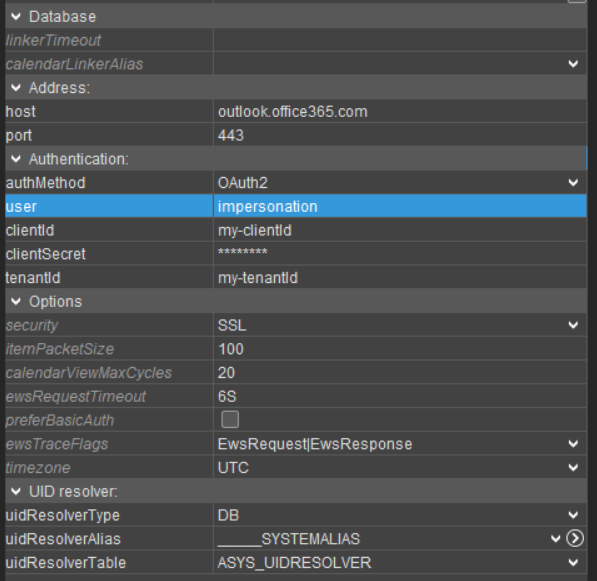Edit host value outlook.office365.com
The image size is (597, 581).
(x=400, y=112)
